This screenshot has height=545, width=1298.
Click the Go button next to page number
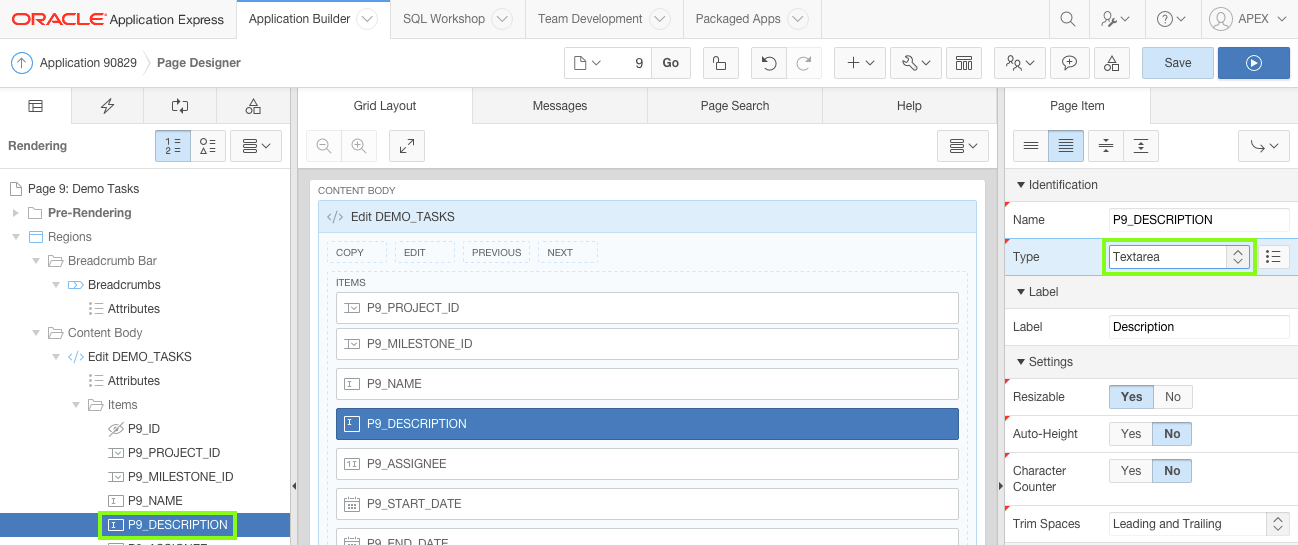pyautogui.click(x=671, y=63)
